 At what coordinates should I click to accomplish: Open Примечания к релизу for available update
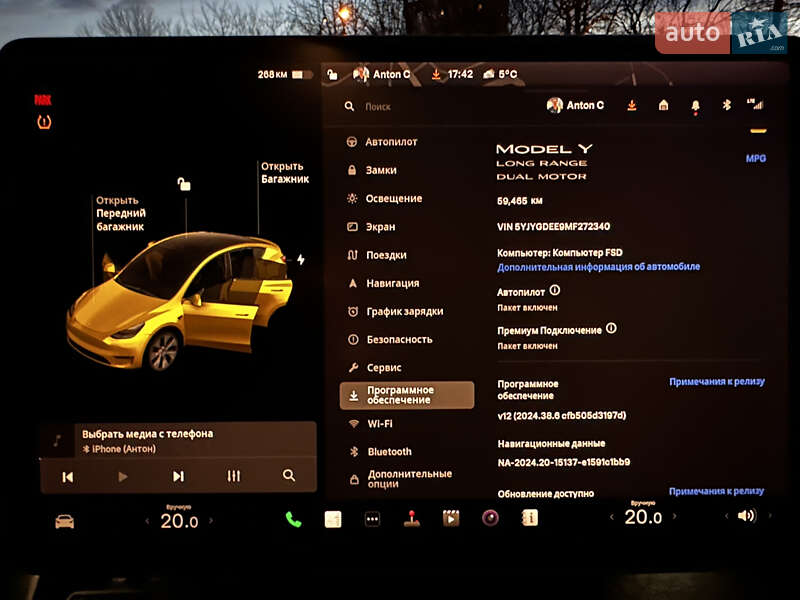[x=716, y=491]
